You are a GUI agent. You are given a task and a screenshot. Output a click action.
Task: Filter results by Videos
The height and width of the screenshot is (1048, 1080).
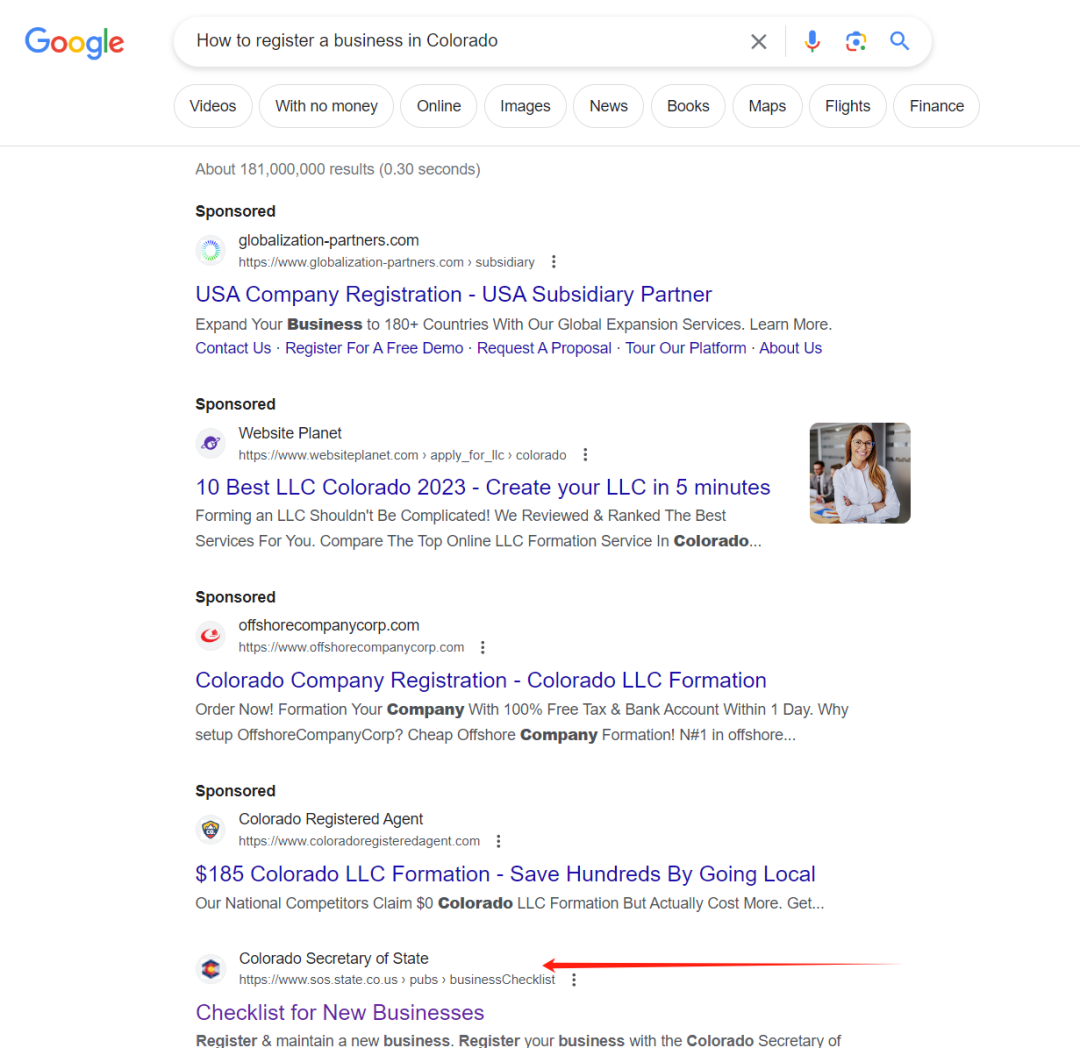(x=213, y=106)
